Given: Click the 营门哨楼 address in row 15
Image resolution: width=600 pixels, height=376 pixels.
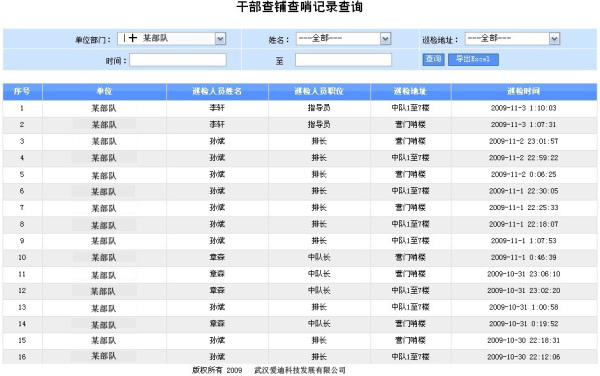Looking at the screenshot, I should 410,340.
